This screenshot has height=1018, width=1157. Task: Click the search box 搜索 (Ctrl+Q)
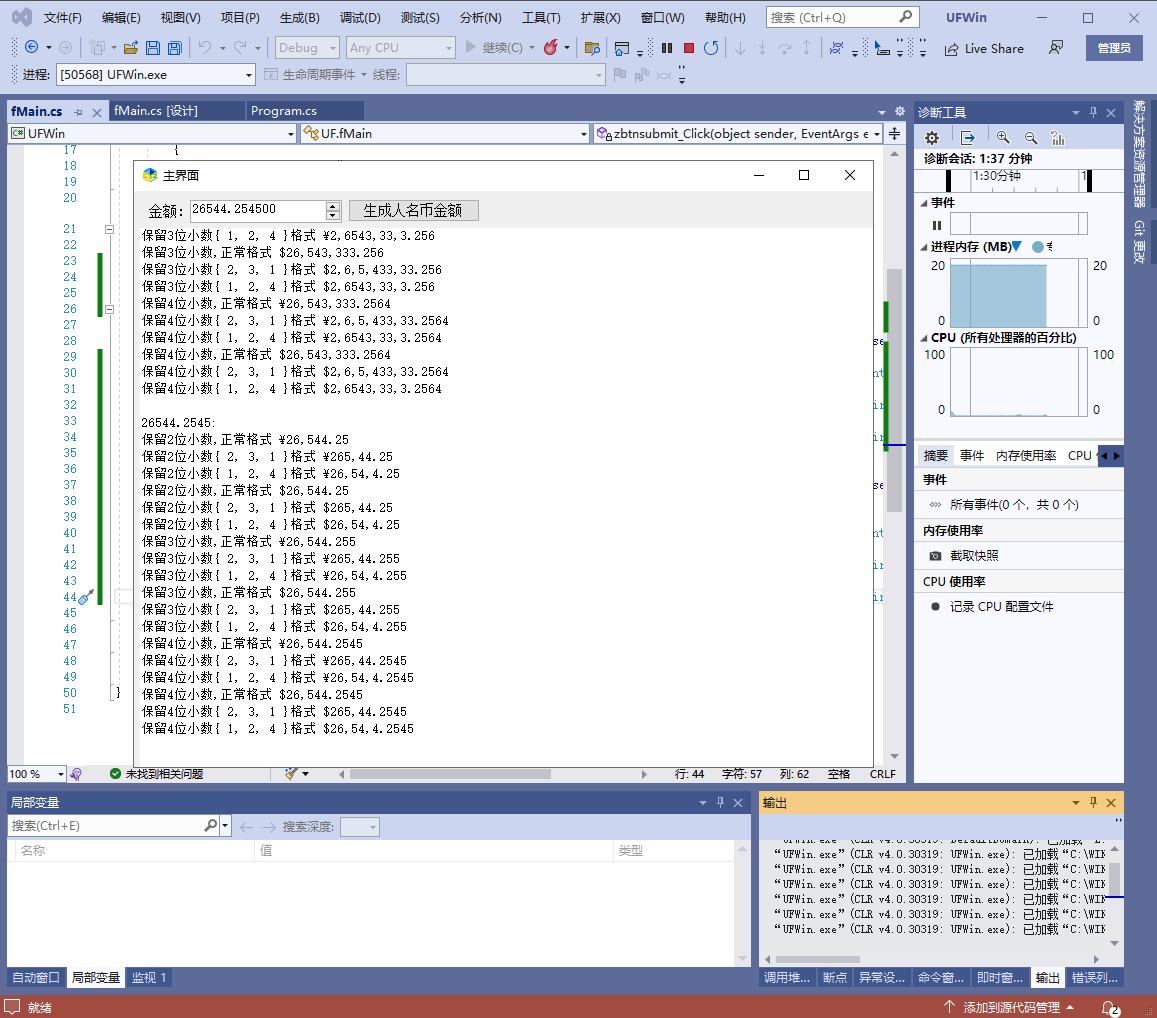pos(841,17)
